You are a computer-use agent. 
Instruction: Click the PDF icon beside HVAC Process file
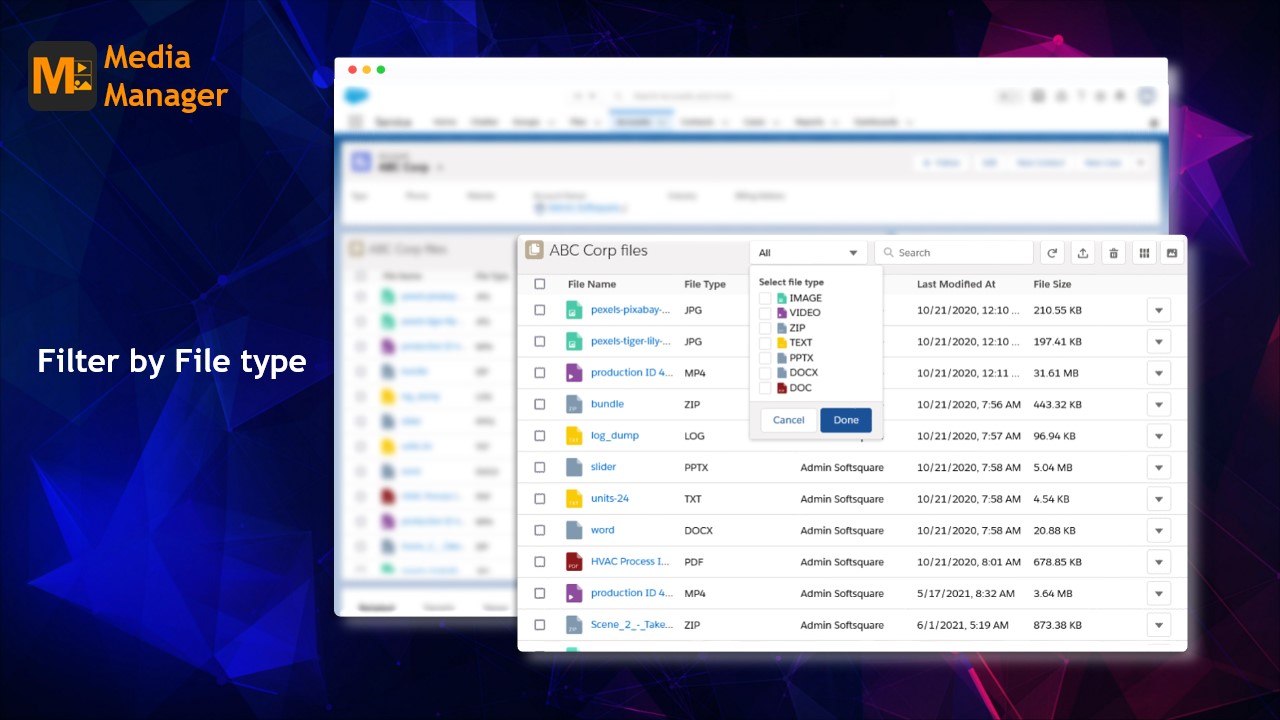click(x=572, y=561)
